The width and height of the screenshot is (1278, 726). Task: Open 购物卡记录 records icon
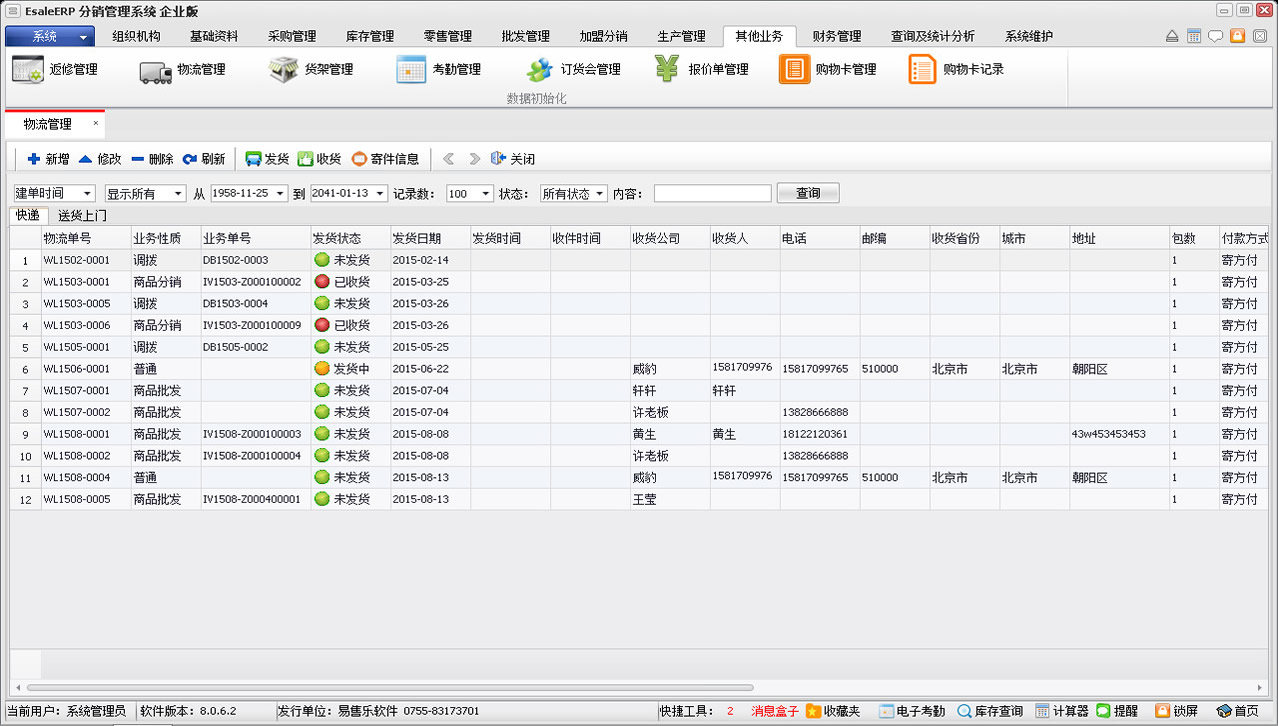[x=922, y=70]
